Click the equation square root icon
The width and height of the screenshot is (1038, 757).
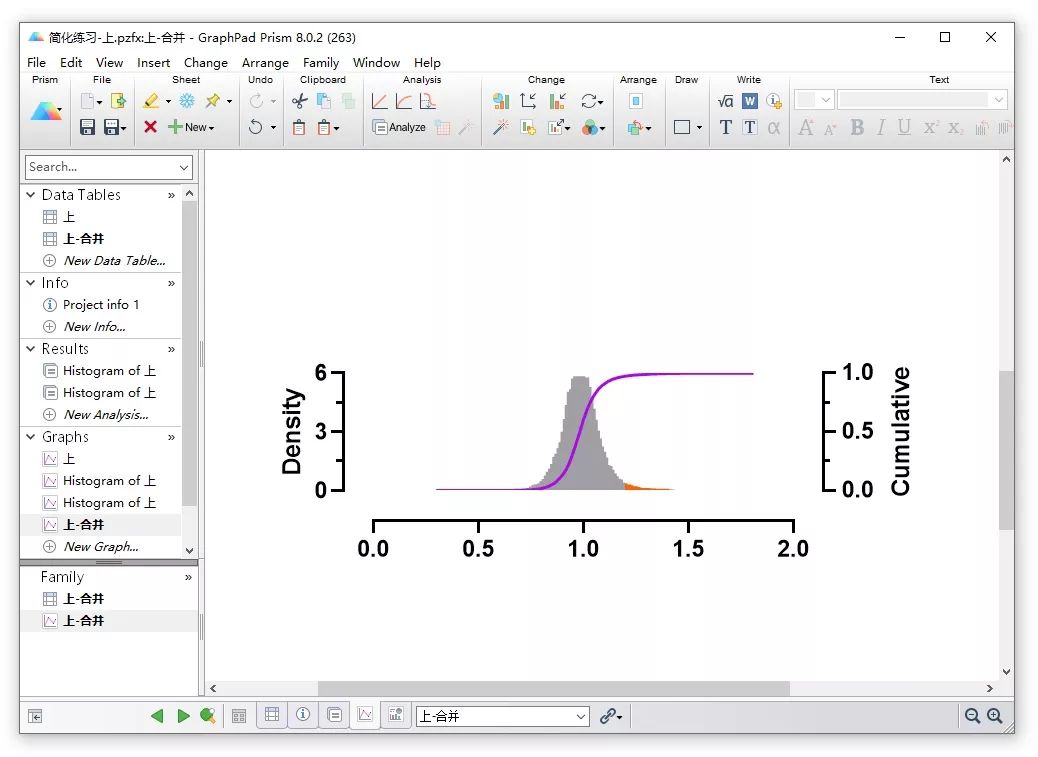pos(726,101)
